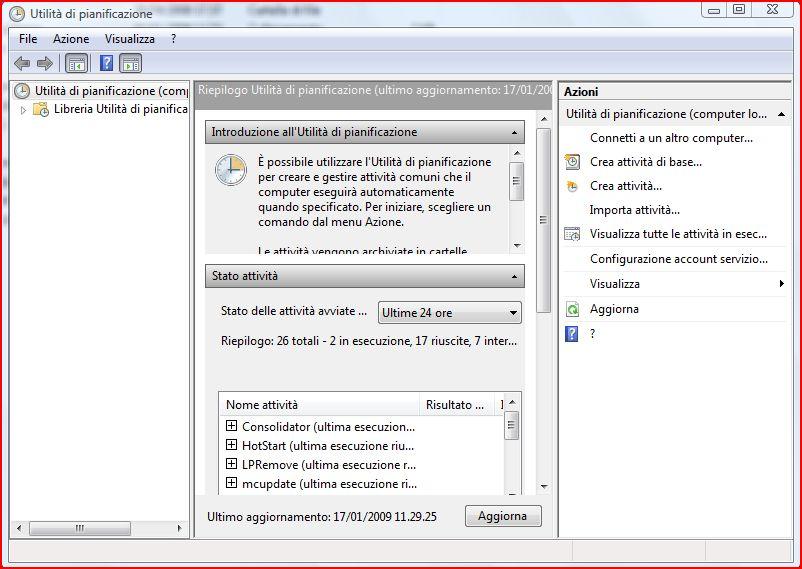This screenshot has height=569, width=802.
Task: Click the introduction paragraph starting È possibile utilizzare
Action: coord(375,192)
